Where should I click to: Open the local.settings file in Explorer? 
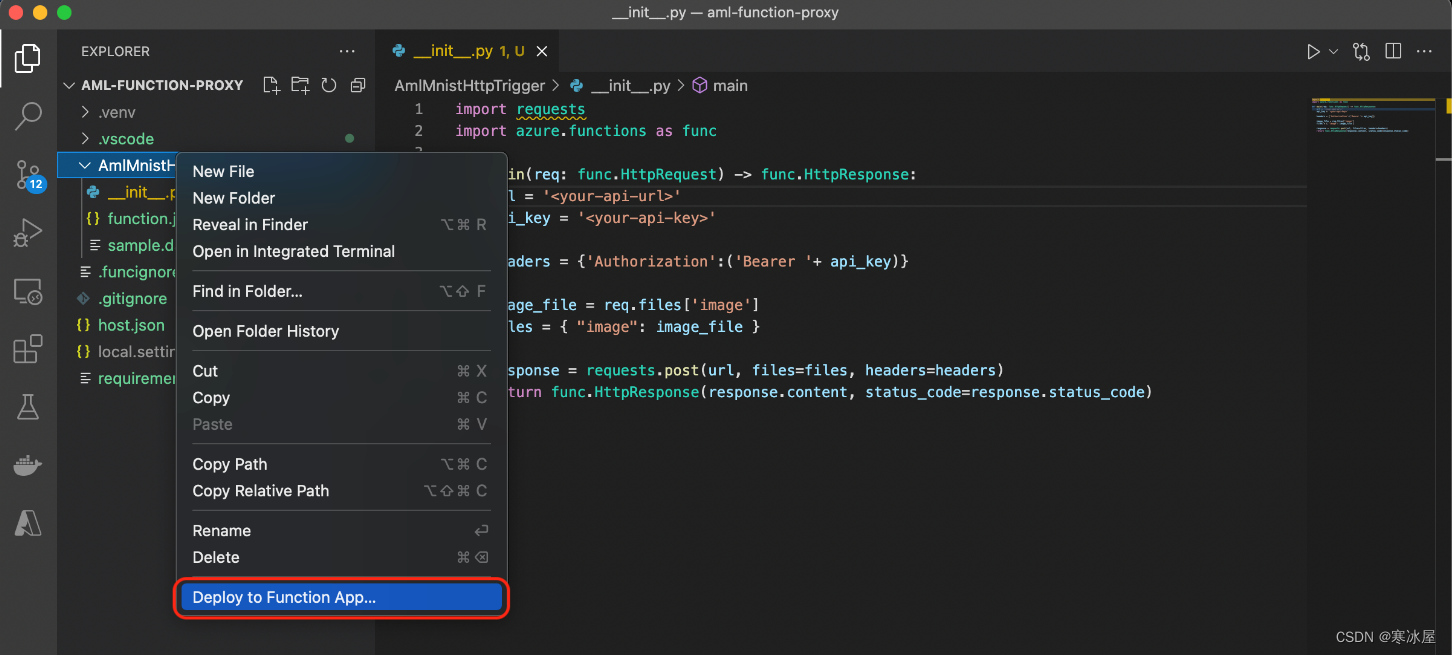point(127,352)
